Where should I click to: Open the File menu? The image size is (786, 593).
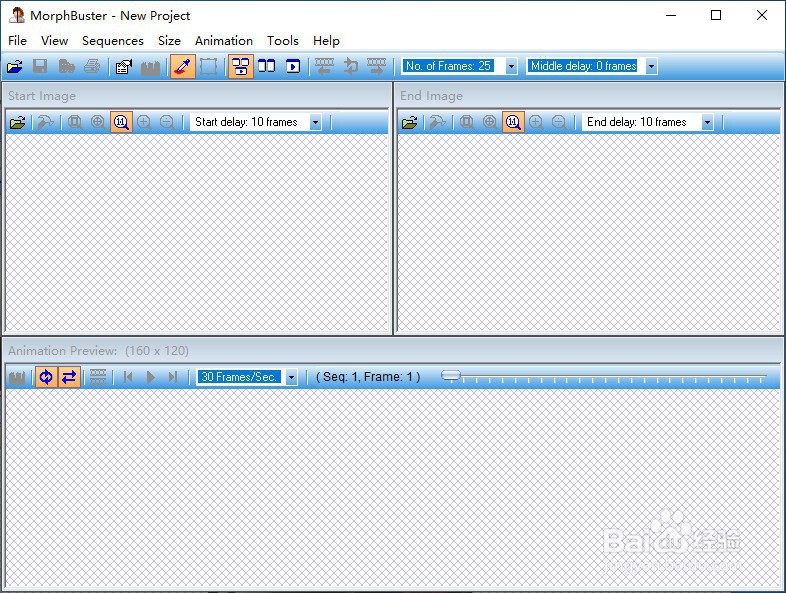coord(18,41)
